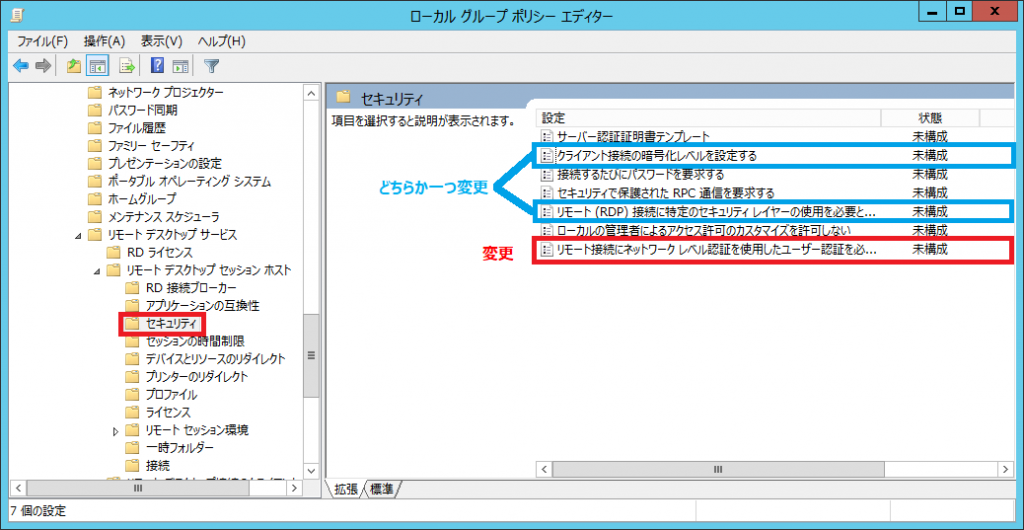The width and height of the screenshot is (1024, 530).
Task: Select the RD ライセンス tree folder
Action: (160, 252)
